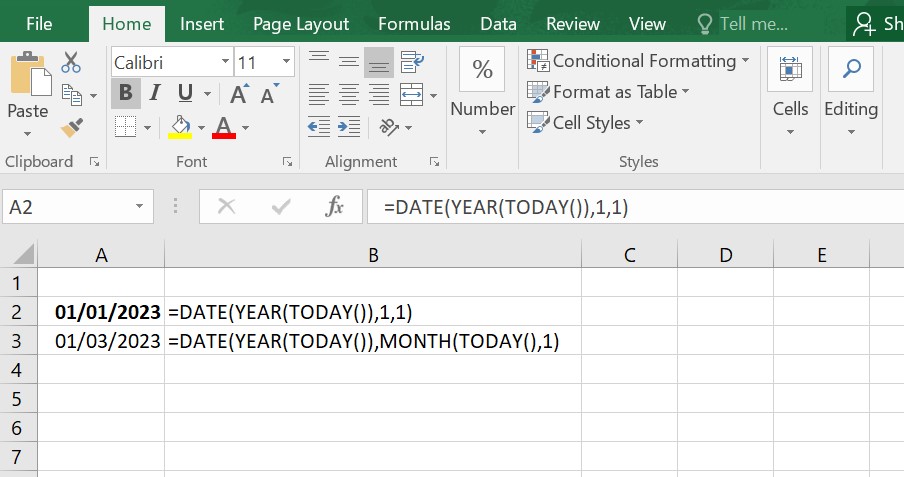Image resolution: width=904 pixels, height=477 pixels.
Task: Click the Merge & Center icon
Action: tap(411, 95)
